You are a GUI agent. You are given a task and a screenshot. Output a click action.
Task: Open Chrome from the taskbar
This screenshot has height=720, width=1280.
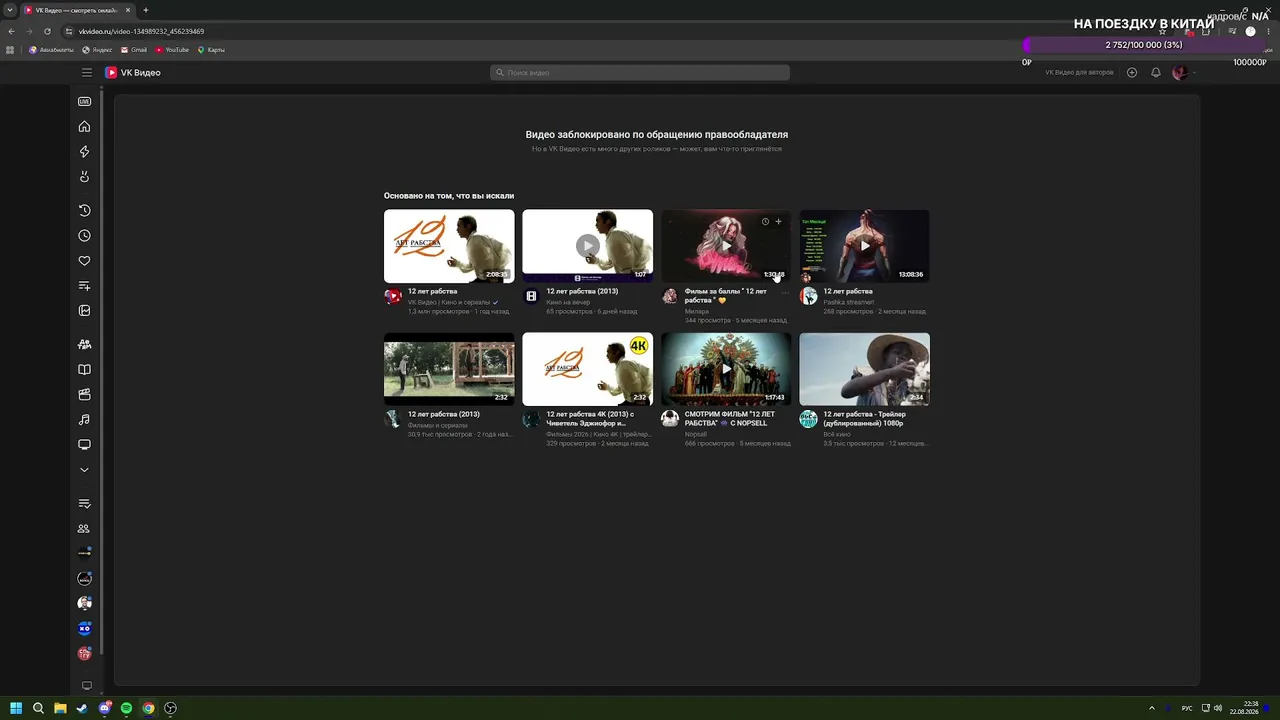coord(148,708)
